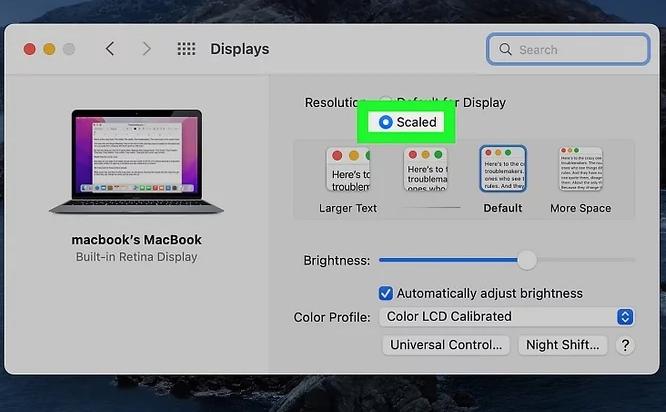This screenshot has height=412, width=666.
Task: Minimize the window with yellow button
Action: point(49,49)
